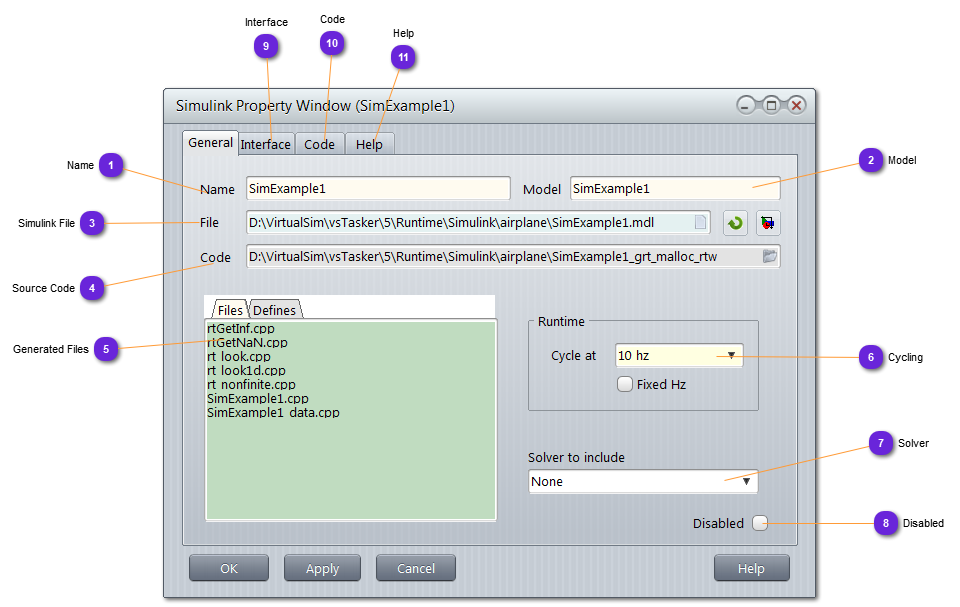Click the Apply button
This screenshot has width=960, height=607.
tap(322, 568)
